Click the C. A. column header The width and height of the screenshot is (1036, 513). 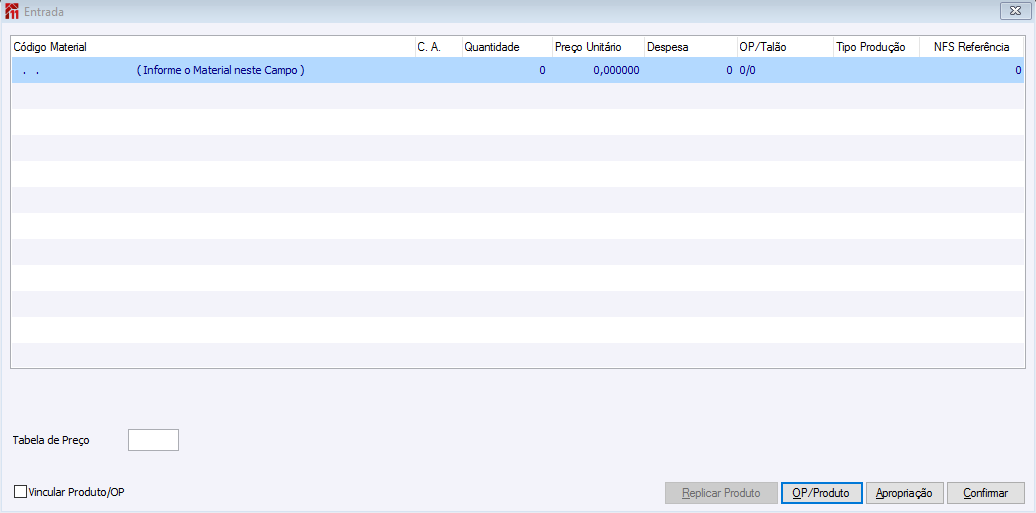tap(439, 47)
